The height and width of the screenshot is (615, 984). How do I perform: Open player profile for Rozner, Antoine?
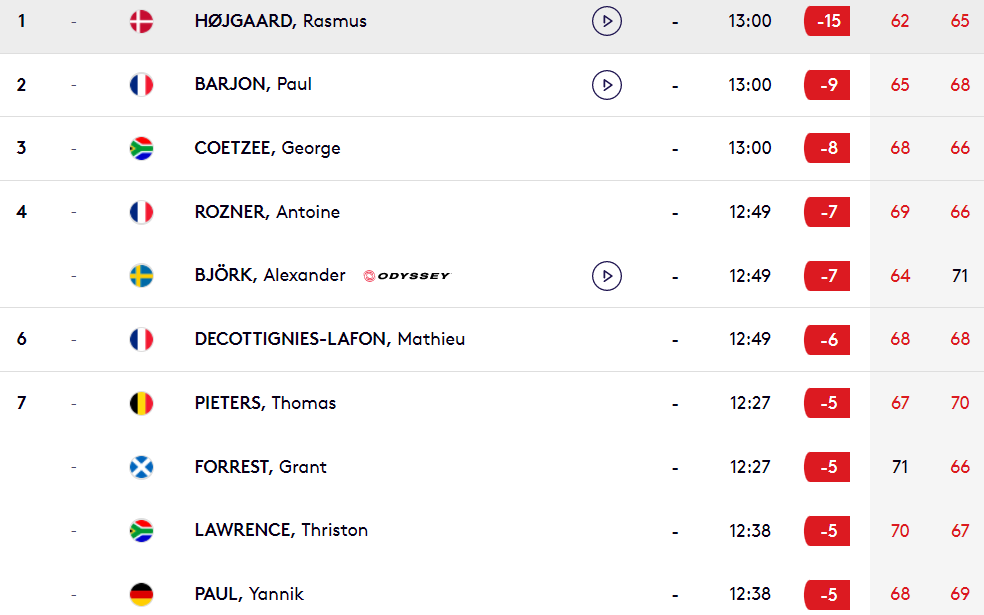point(267,212)
